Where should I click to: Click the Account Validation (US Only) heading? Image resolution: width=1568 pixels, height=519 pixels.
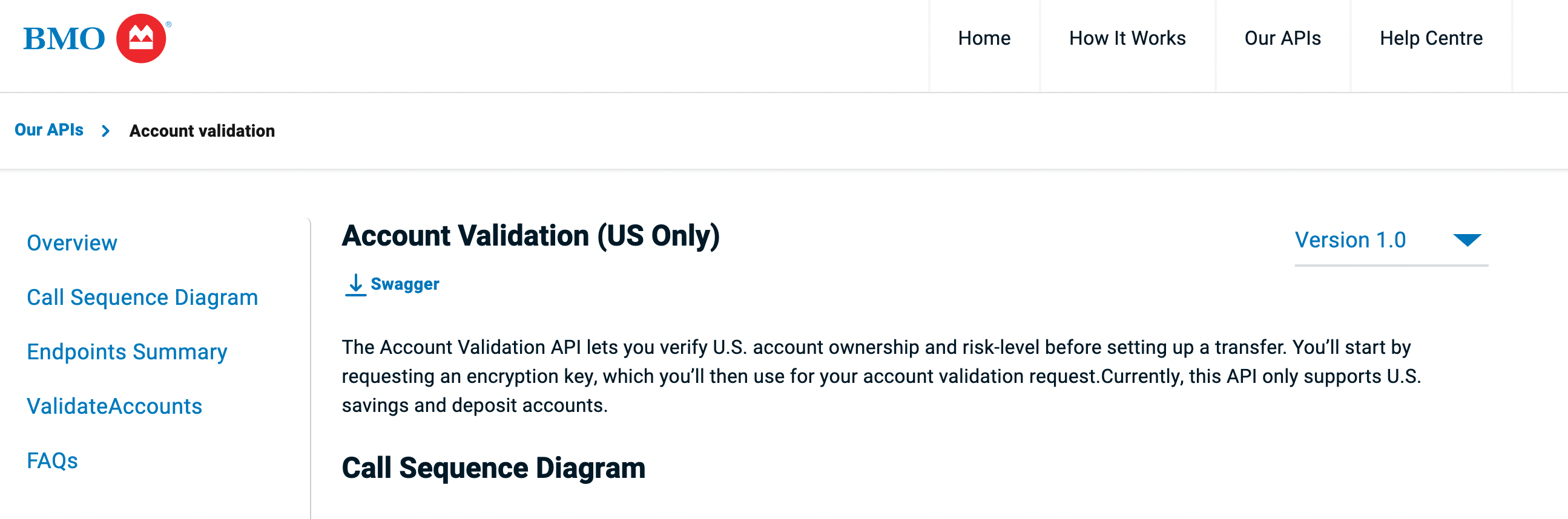[x=530, y=235]
